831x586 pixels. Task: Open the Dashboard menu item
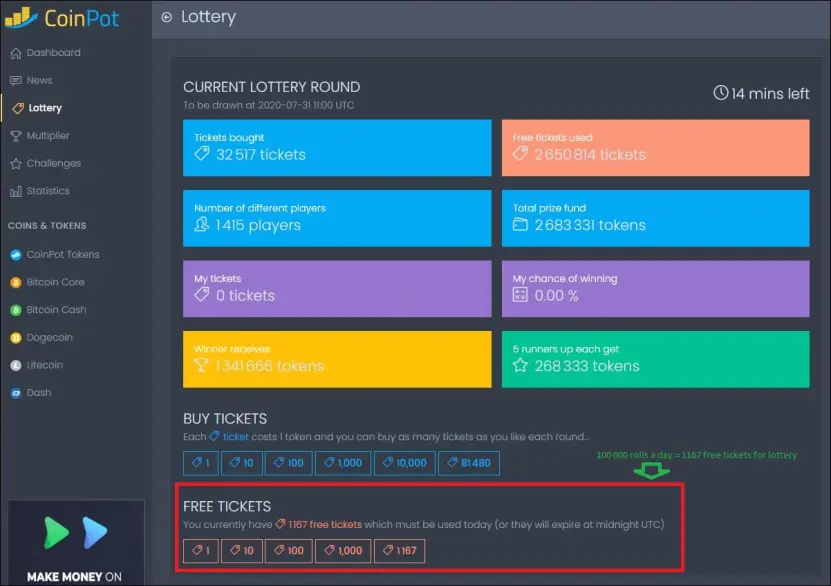click(54, 53)
